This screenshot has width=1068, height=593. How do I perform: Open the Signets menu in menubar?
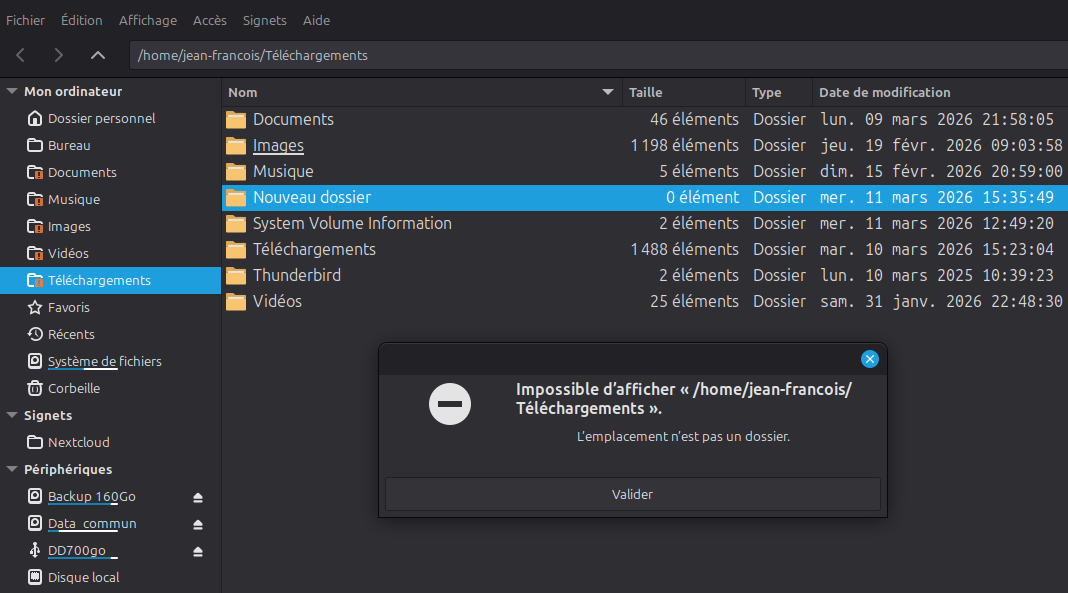[264, 20]
